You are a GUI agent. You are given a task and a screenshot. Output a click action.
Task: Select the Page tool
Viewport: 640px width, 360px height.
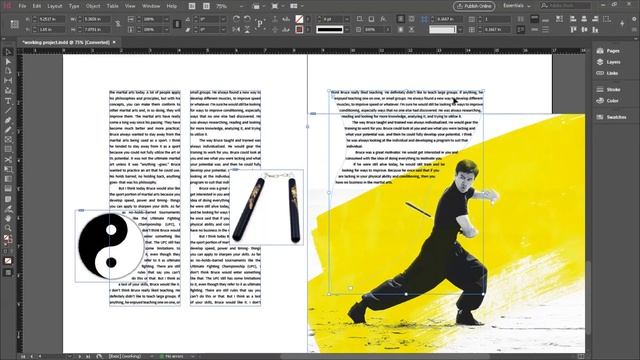click(x=8, y=71)
